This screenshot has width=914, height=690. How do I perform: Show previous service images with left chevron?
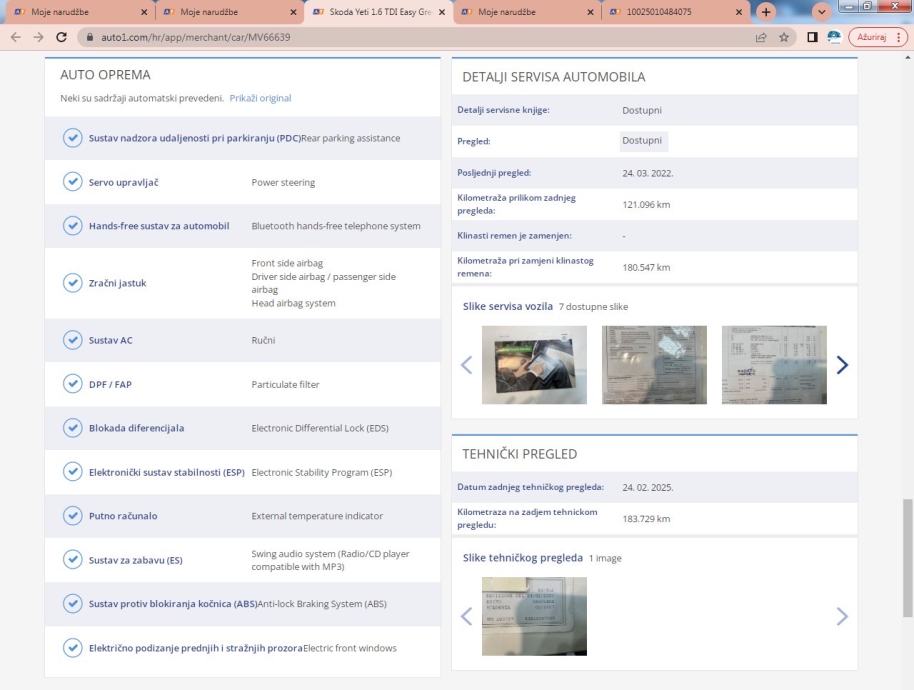click(466, 365)
